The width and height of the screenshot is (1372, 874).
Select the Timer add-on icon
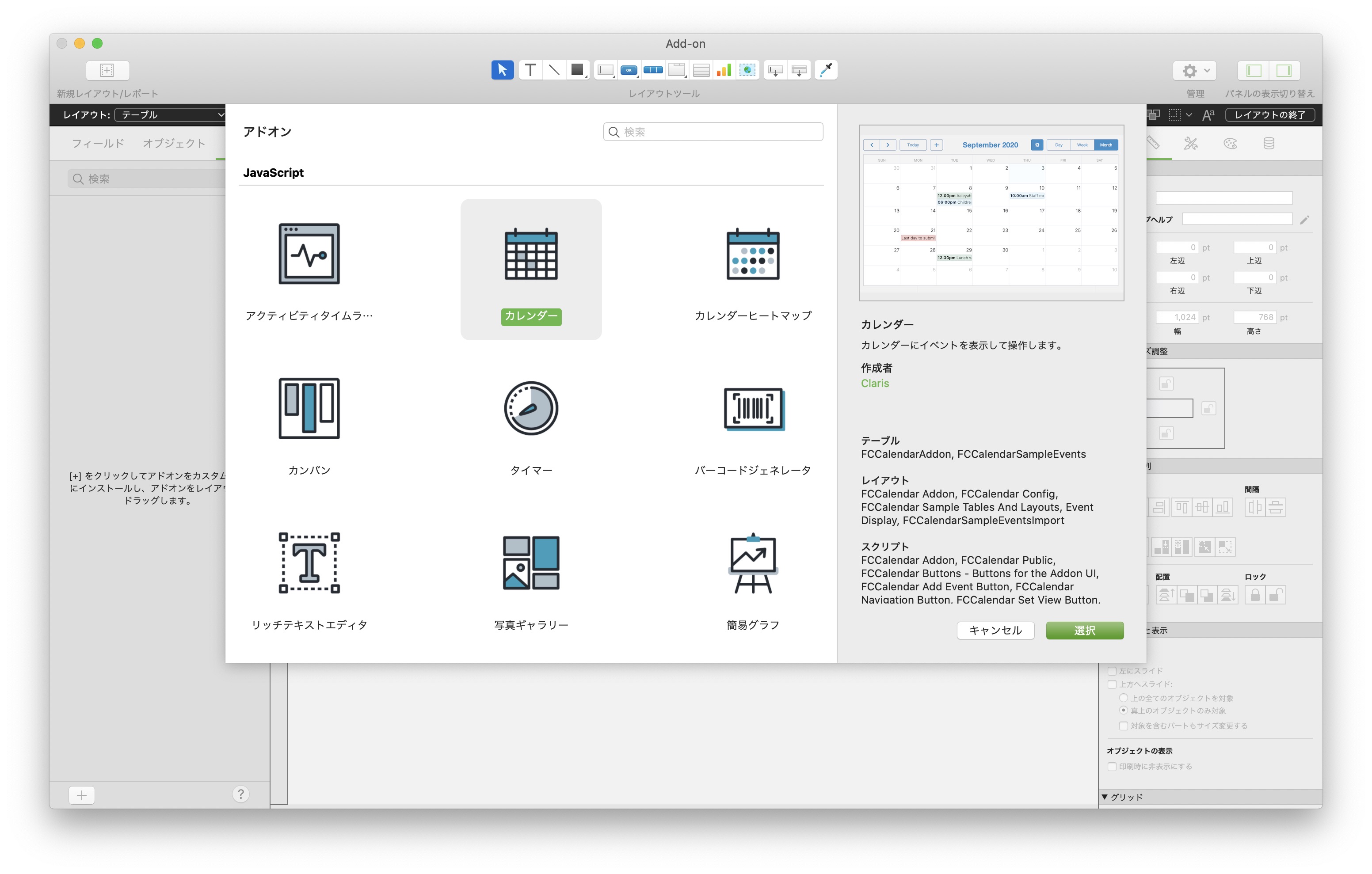[530, 408]
